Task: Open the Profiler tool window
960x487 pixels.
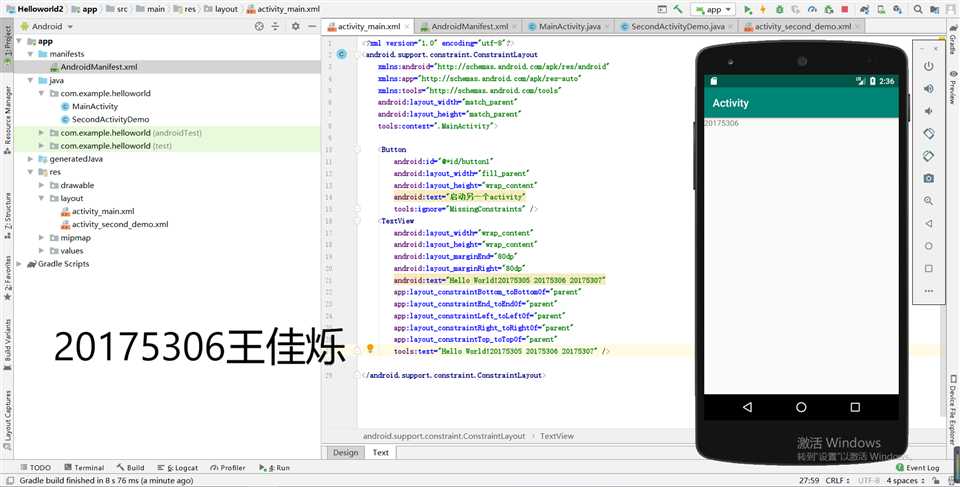Action: (228, 467)
